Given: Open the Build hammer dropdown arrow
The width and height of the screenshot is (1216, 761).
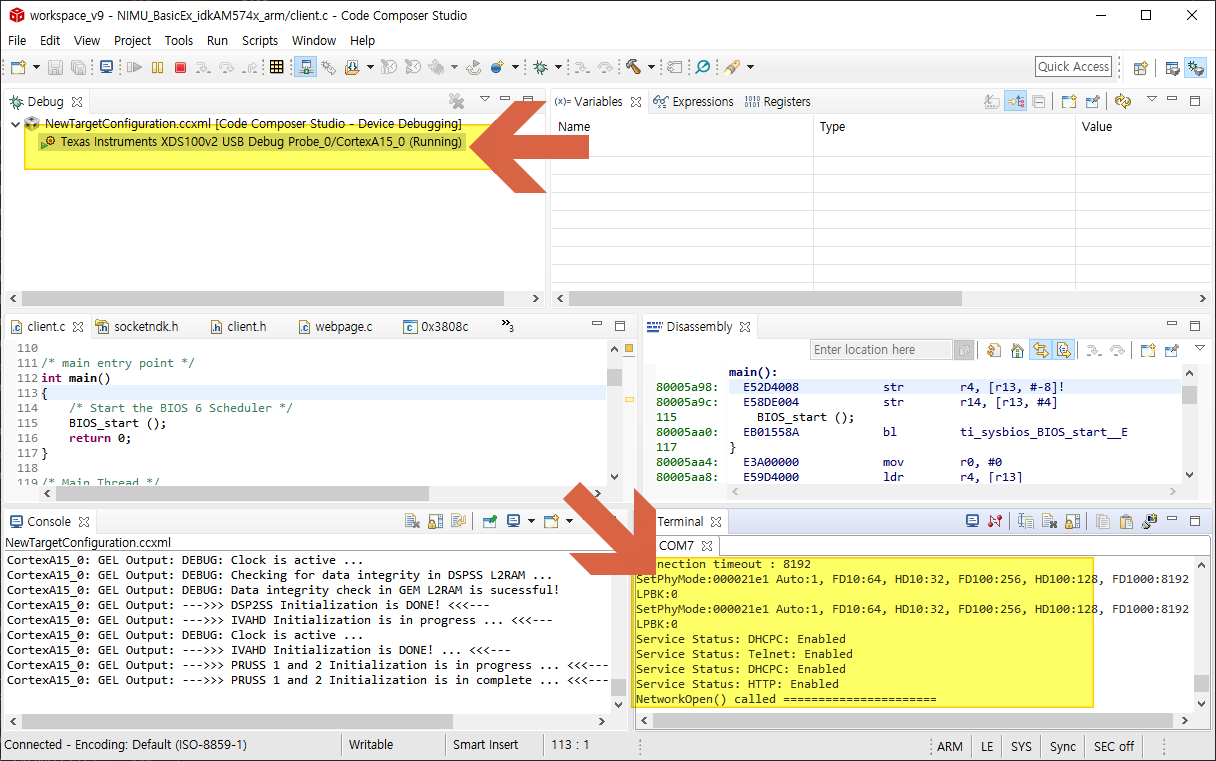Looking at the screenshot, I should (x=651, y=67).
